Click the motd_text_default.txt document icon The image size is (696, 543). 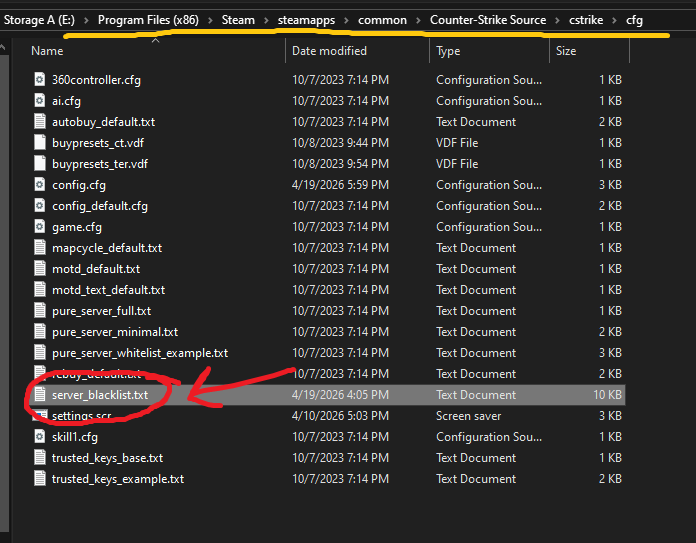[x=40, y=289]
